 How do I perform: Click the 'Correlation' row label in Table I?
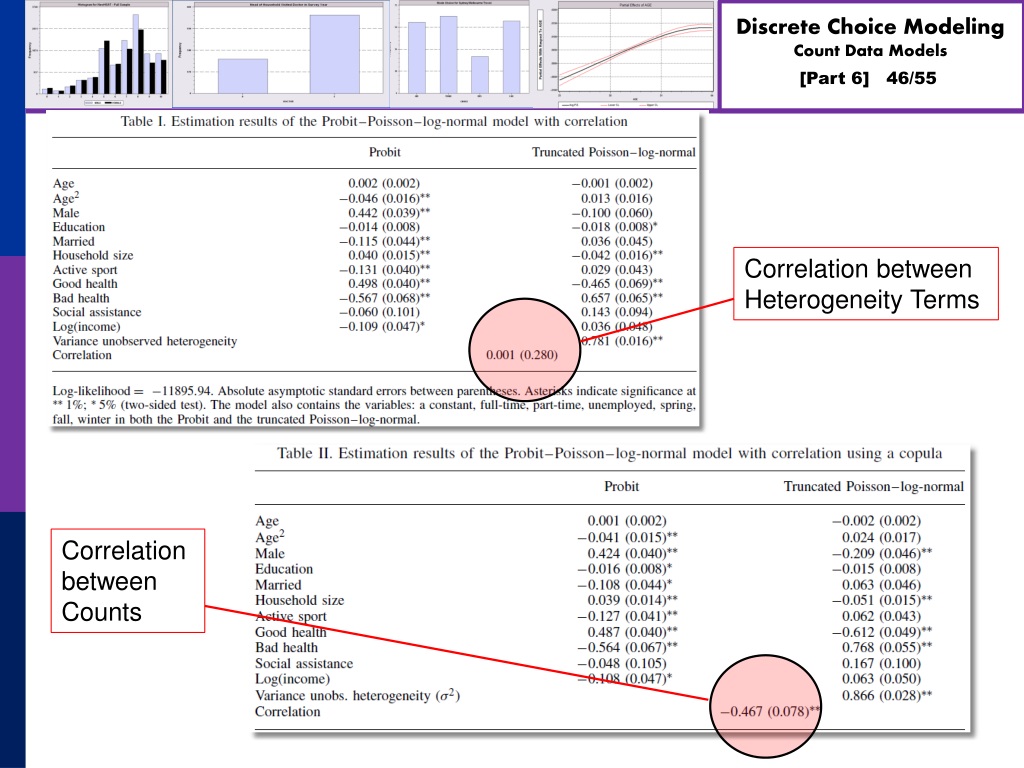82,355
